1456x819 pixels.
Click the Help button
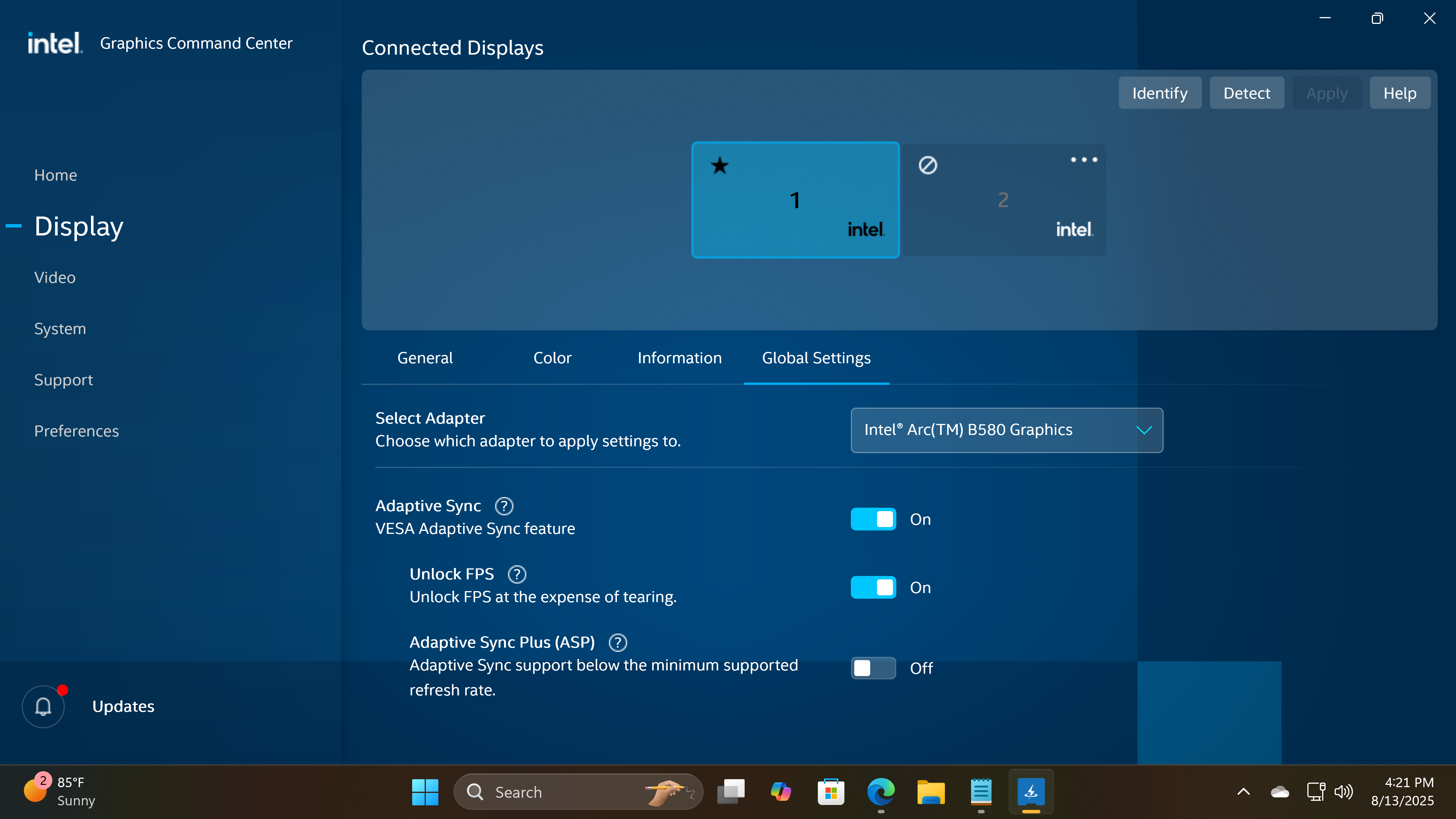coord(1400,93)
